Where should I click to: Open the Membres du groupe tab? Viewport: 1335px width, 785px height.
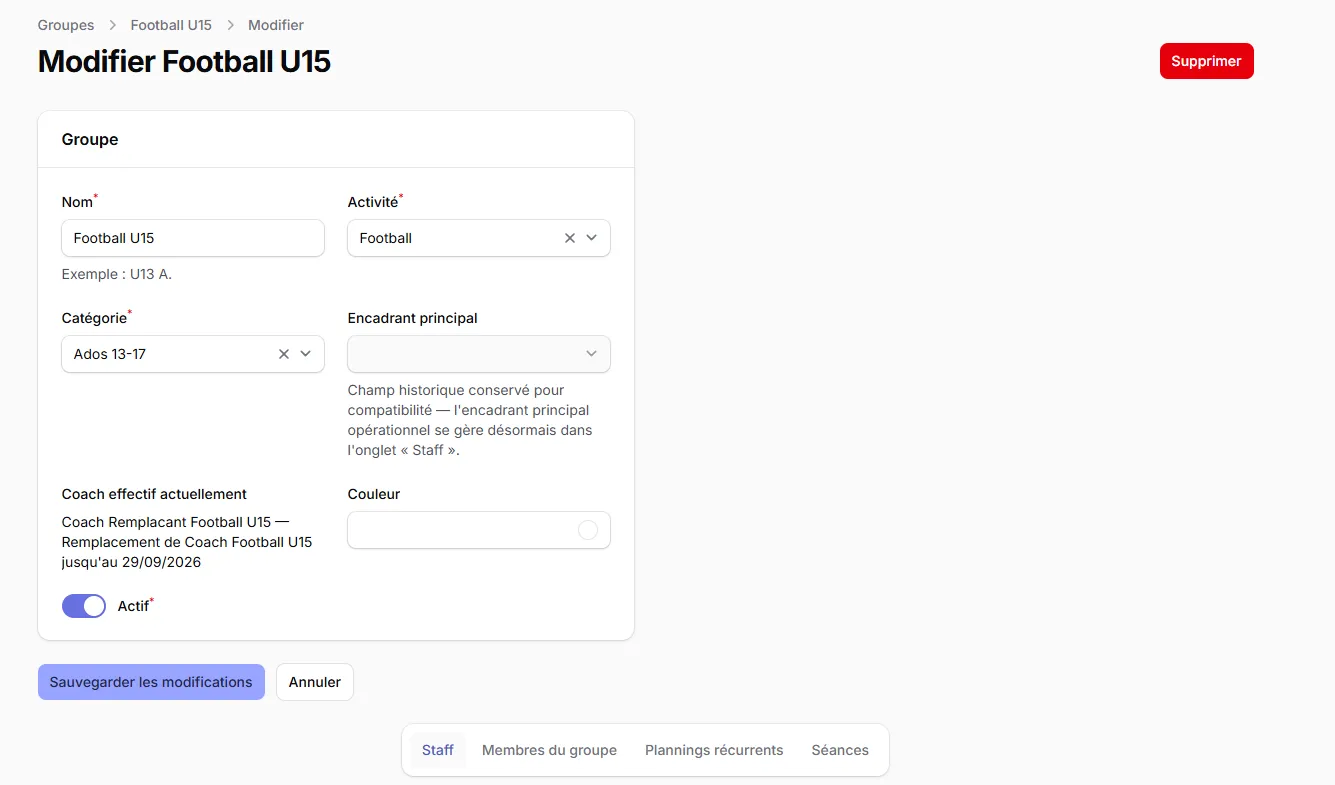point(549,750)
